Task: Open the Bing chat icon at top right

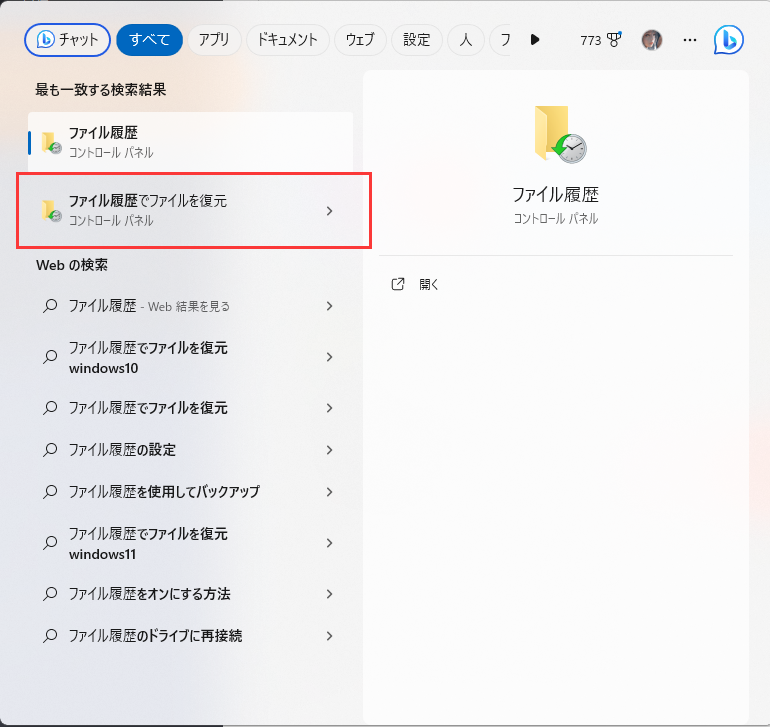Action: pyautogui.click(x=728, y=40)
